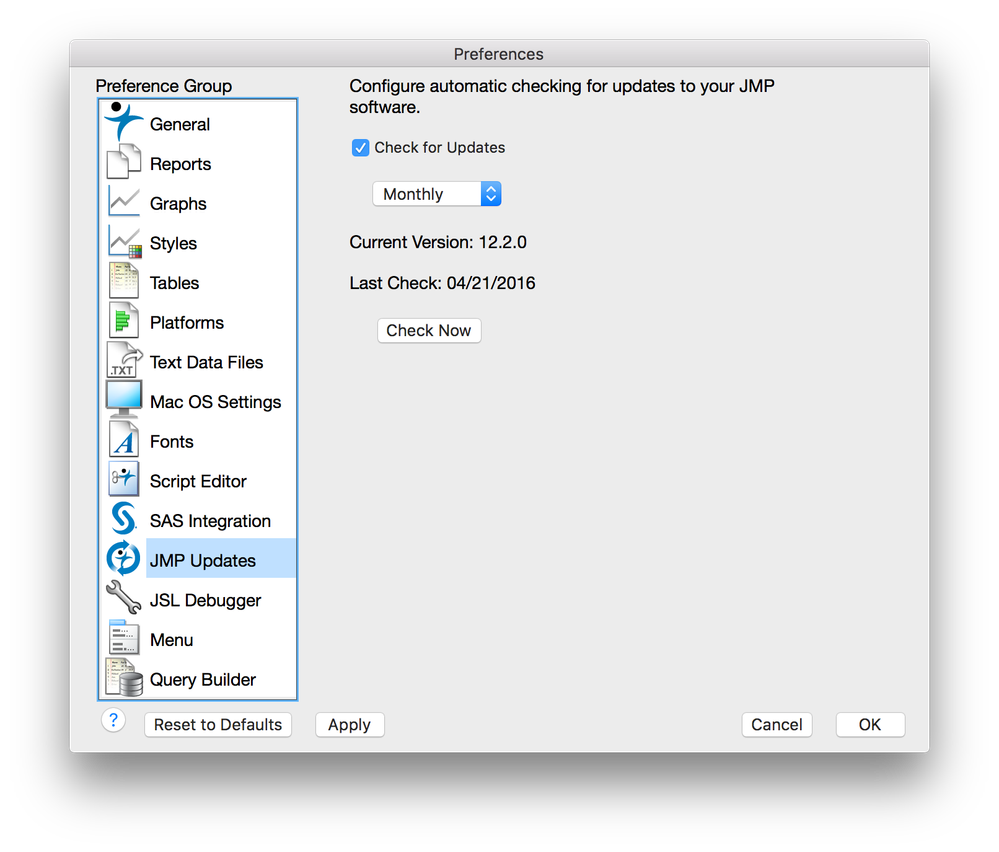The image size is (999, 852).
Task: Click the Script Editor icon
Action: point(124,479)
